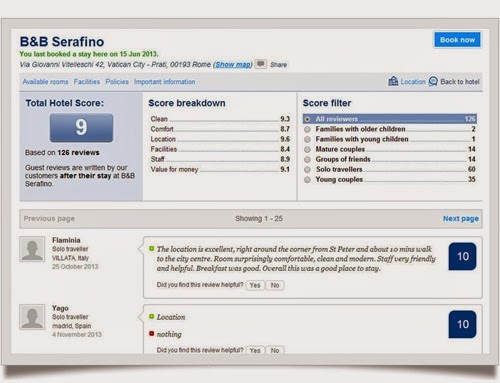Mark Flaminia's review not helpful with No

(x=275, y=285)
